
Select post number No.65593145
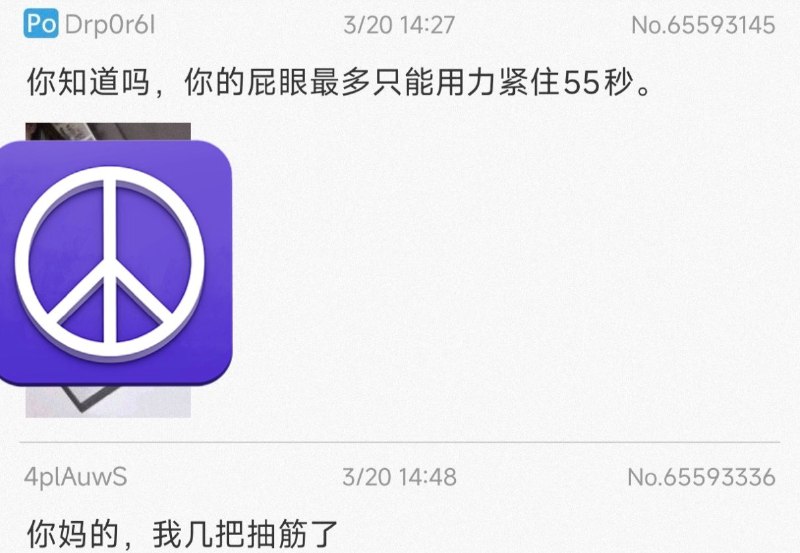tap(703, 25)
